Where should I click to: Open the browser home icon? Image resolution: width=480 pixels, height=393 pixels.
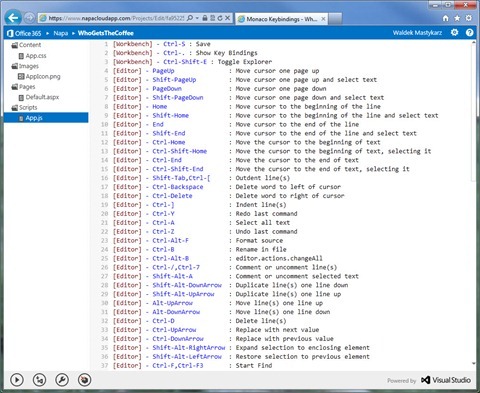(x=446, y=18)
